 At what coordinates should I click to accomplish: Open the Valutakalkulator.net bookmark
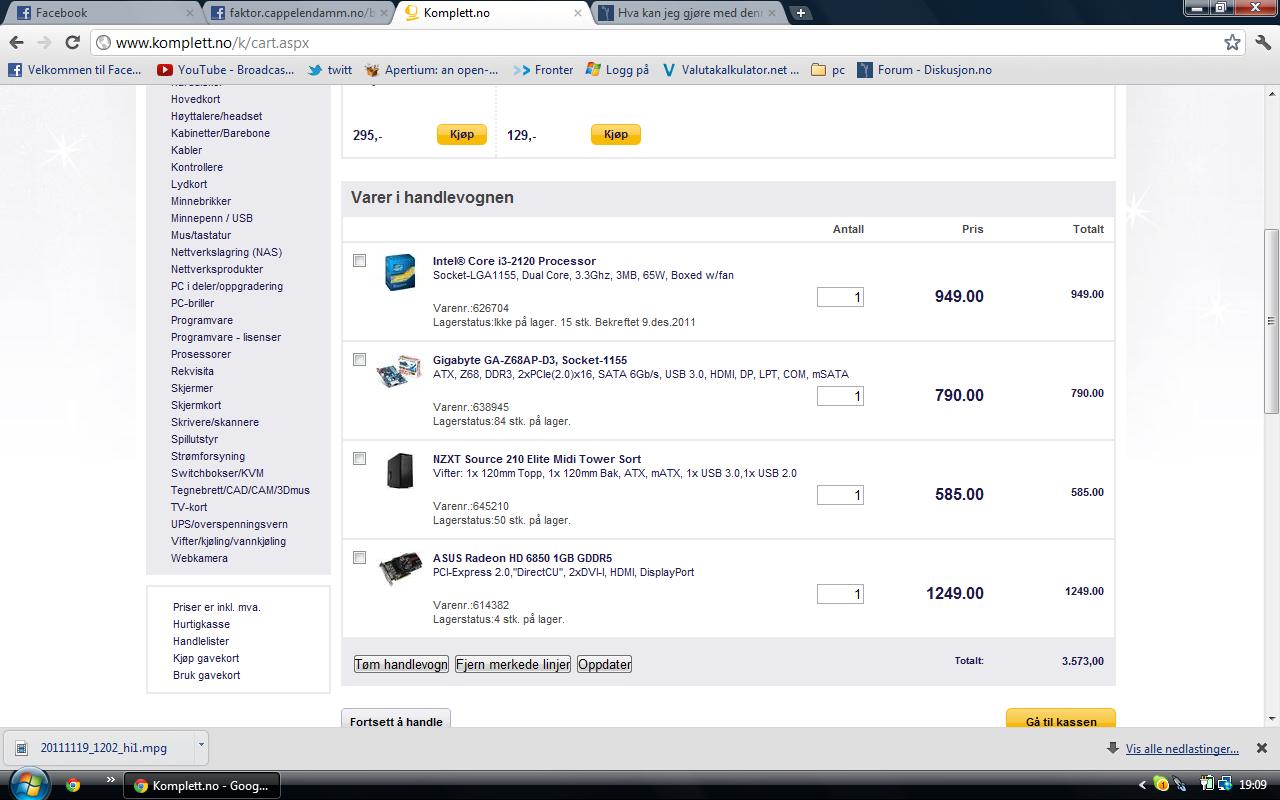coord(730,70)
